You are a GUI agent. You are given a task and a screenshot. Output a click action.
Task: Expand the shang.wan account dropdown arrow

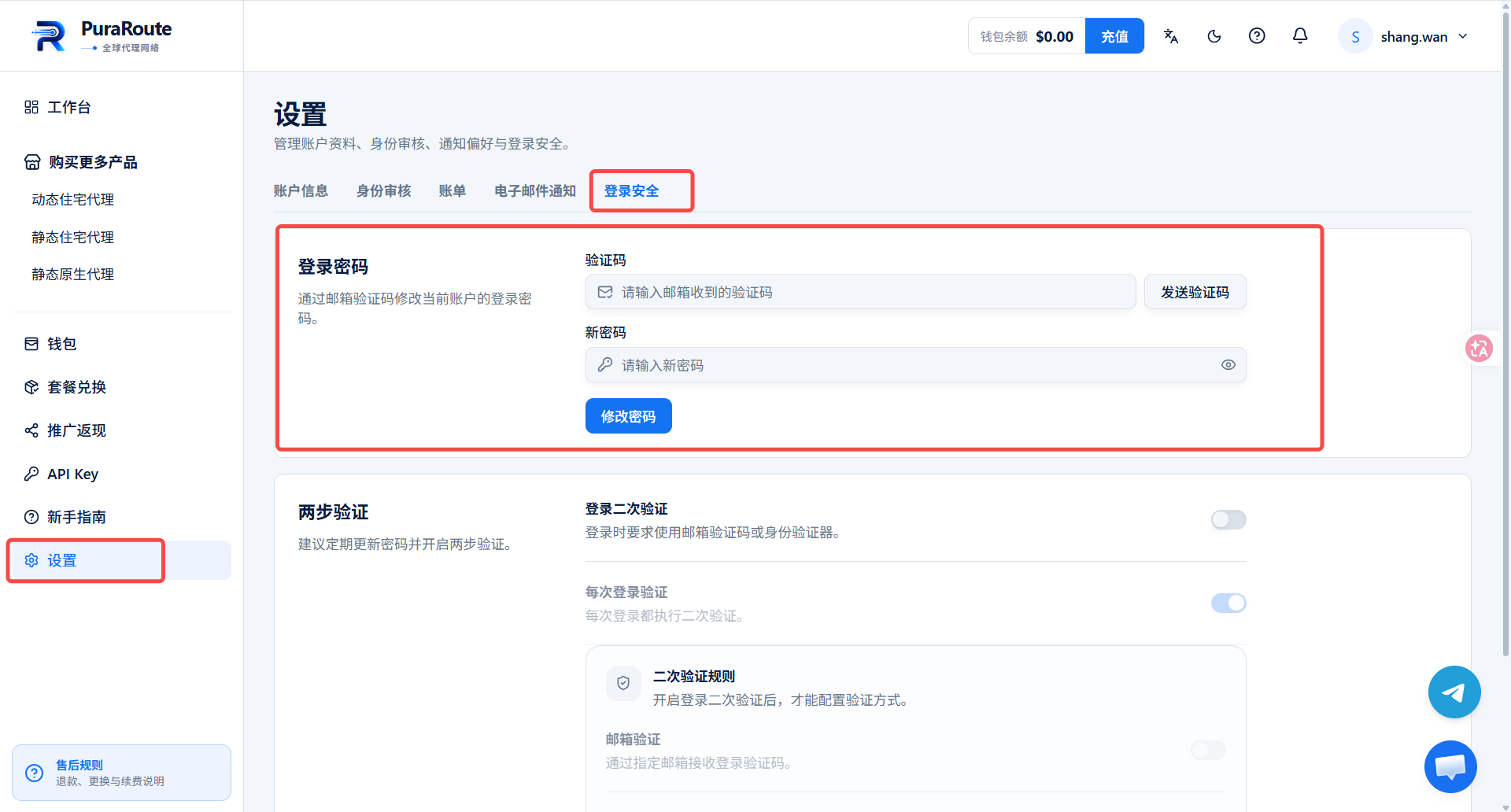coord(1463,36)
